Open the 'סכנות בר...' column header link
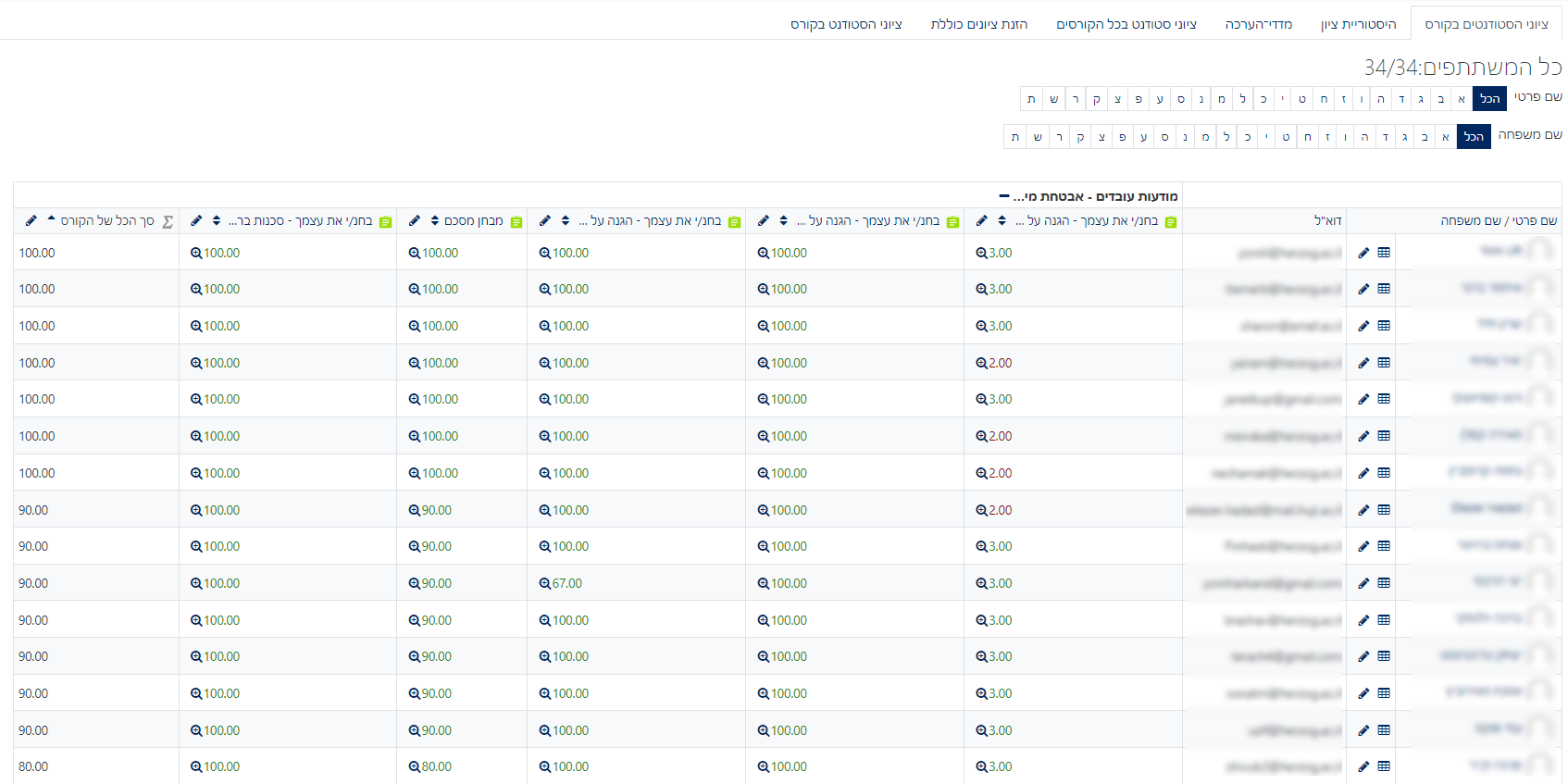The image size is (1568, 784). pos(300,220)
